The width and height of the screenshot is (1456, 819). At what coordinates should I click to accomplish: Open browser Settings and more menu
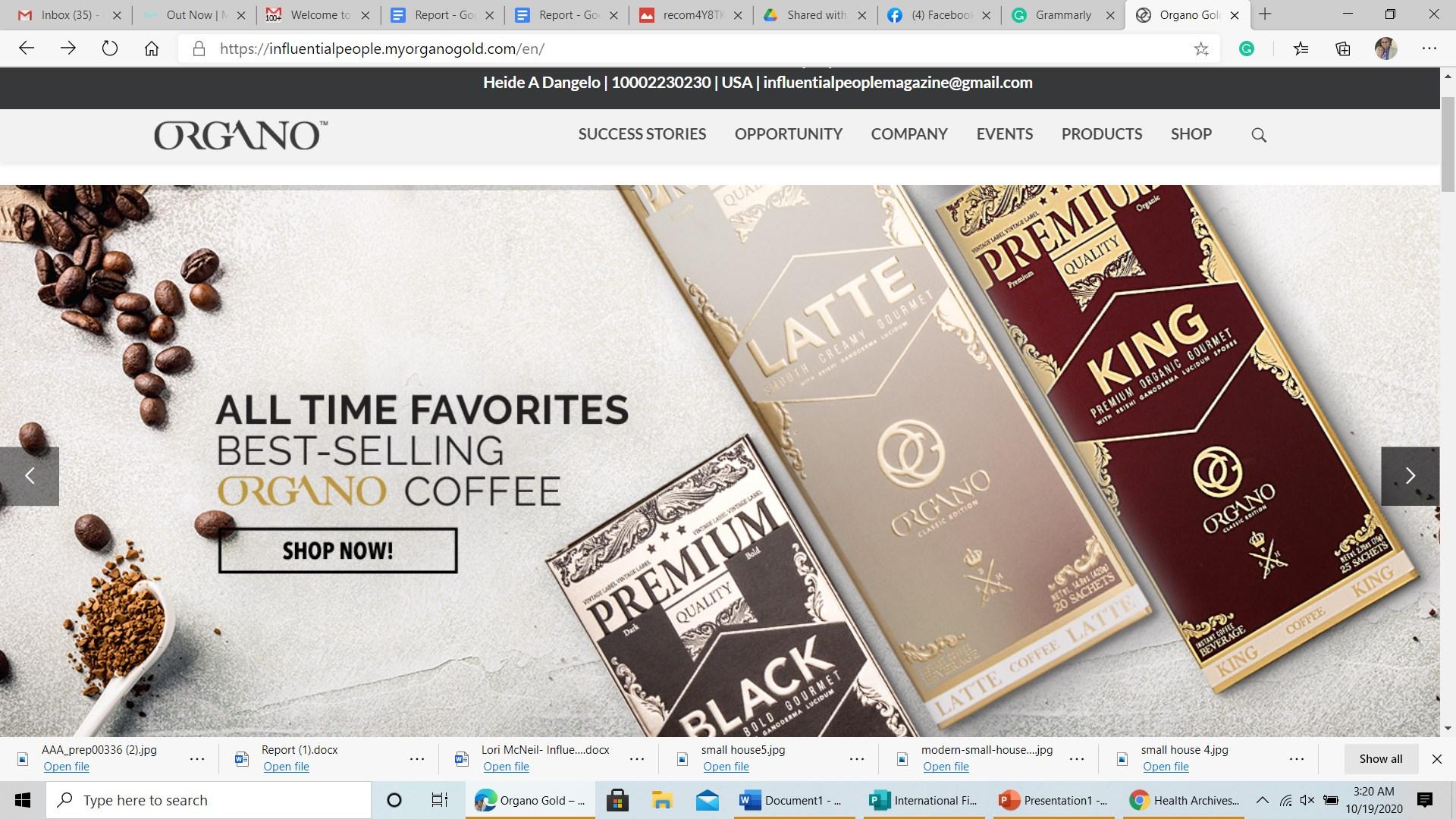tap(1429, 49)
